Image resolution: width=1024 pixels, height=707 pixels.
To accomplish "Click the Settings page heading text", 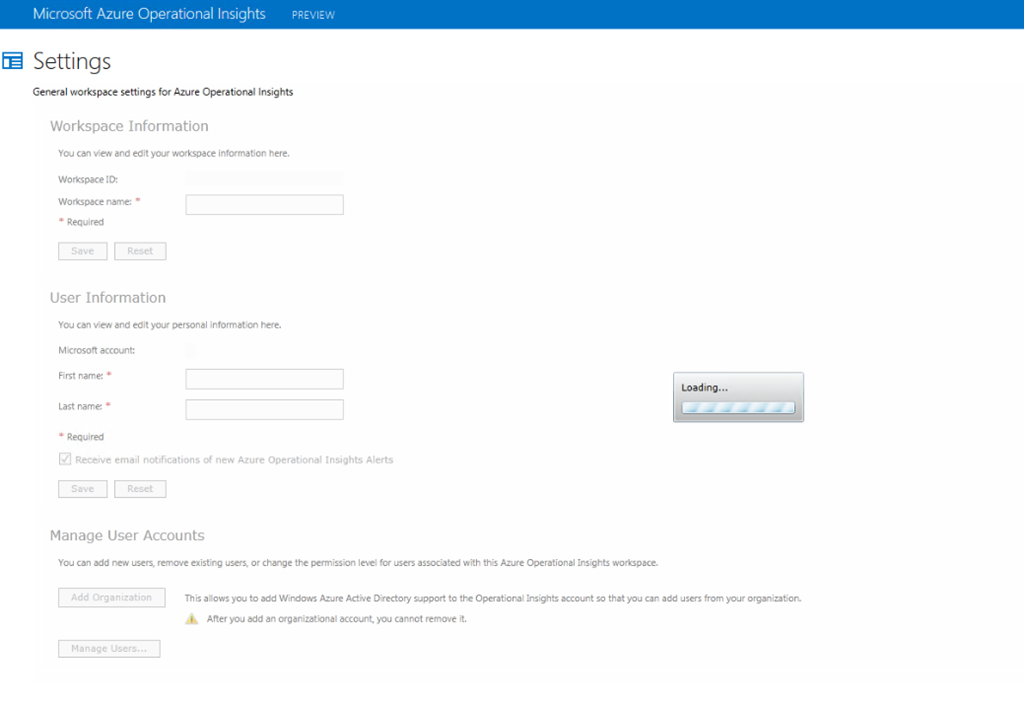I will click(x=72, y=61).
